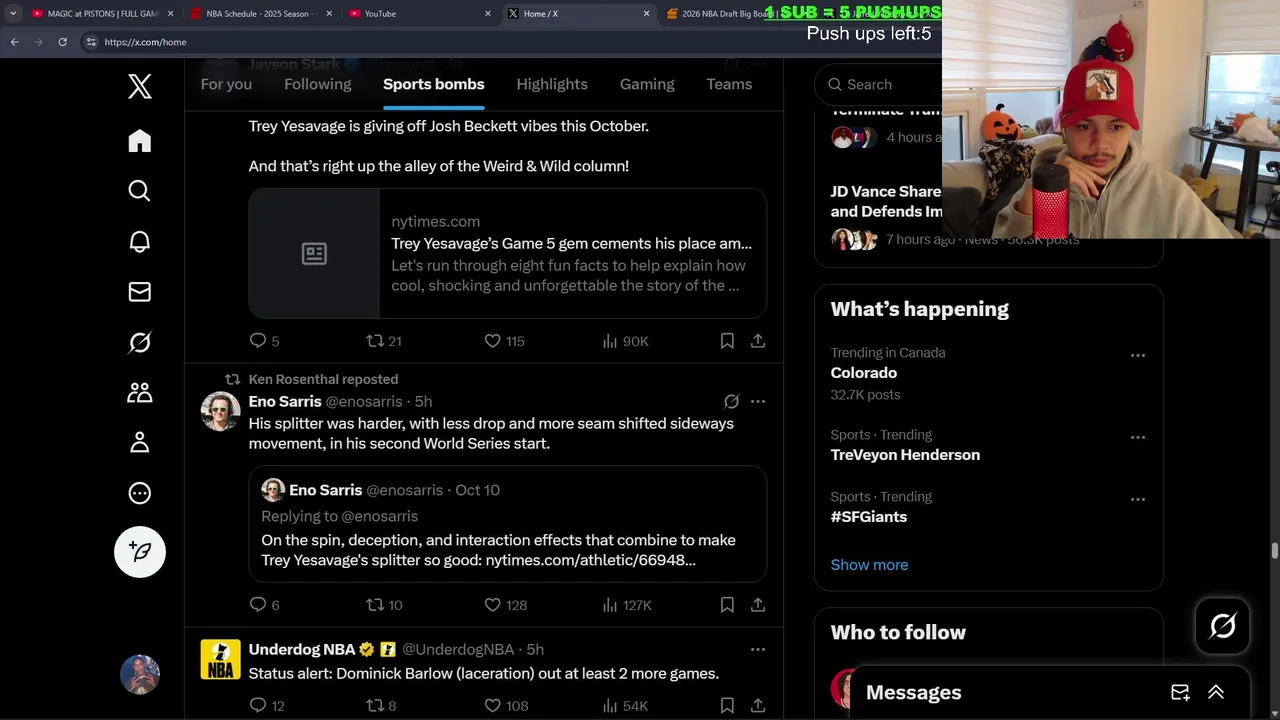
Task: Click Show more under What's happening
Action: click(869, 565)
